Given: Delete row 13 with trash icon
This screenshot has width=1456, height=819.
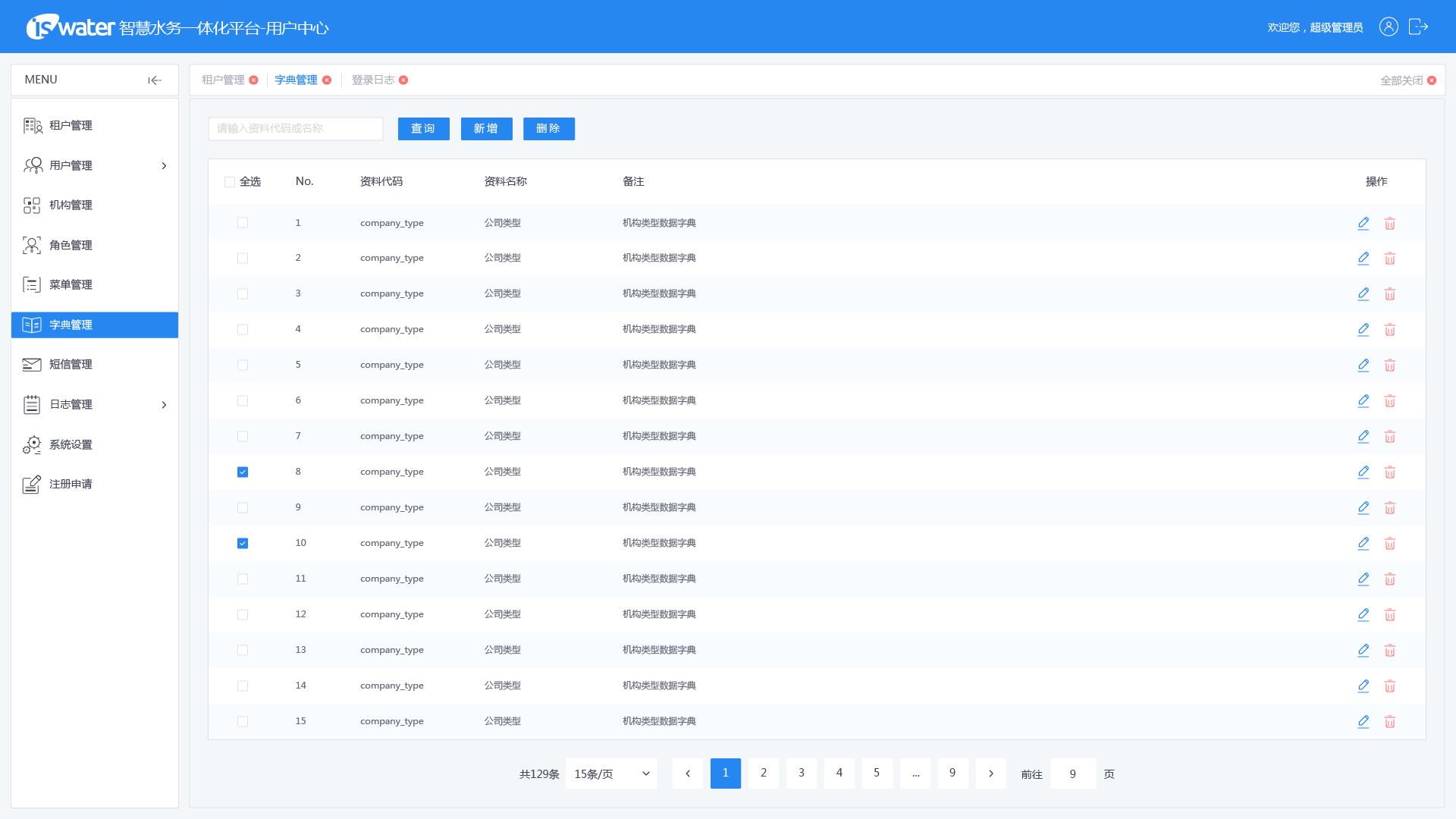Looking at the screenshot, I should (1390, 651).
